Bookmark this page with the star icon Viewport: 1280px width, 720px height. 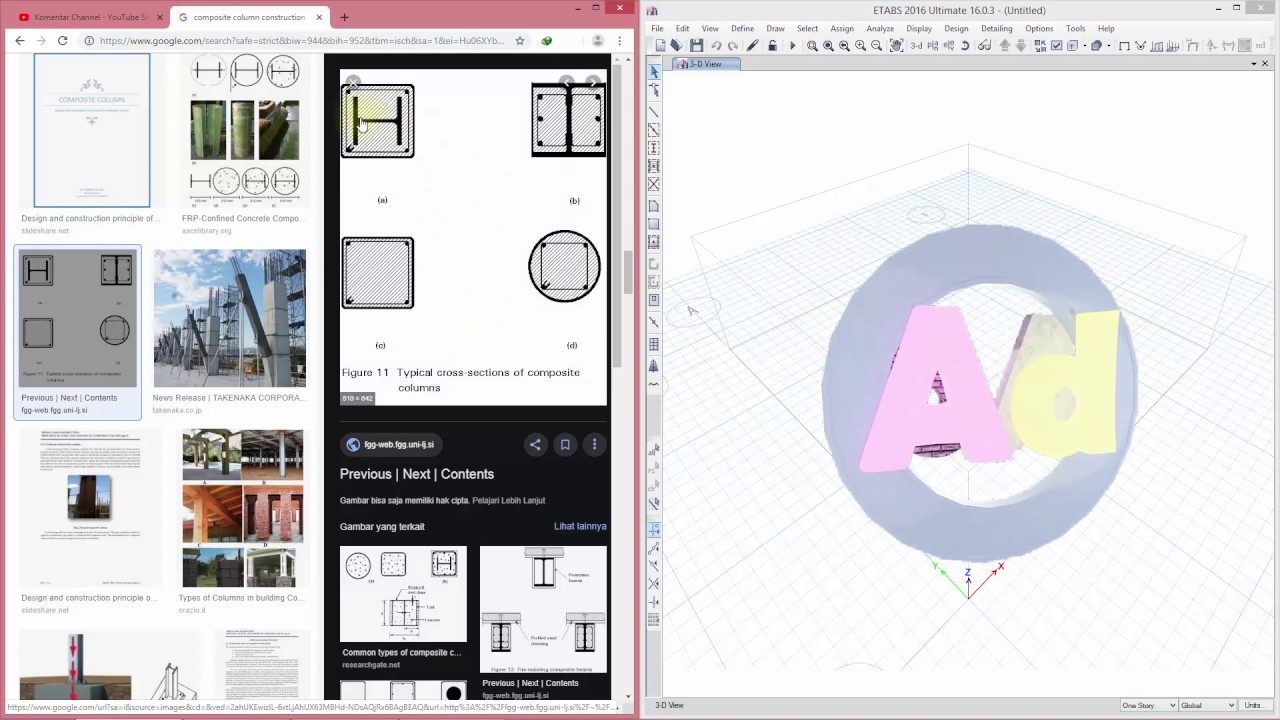[x=520, y=41]
